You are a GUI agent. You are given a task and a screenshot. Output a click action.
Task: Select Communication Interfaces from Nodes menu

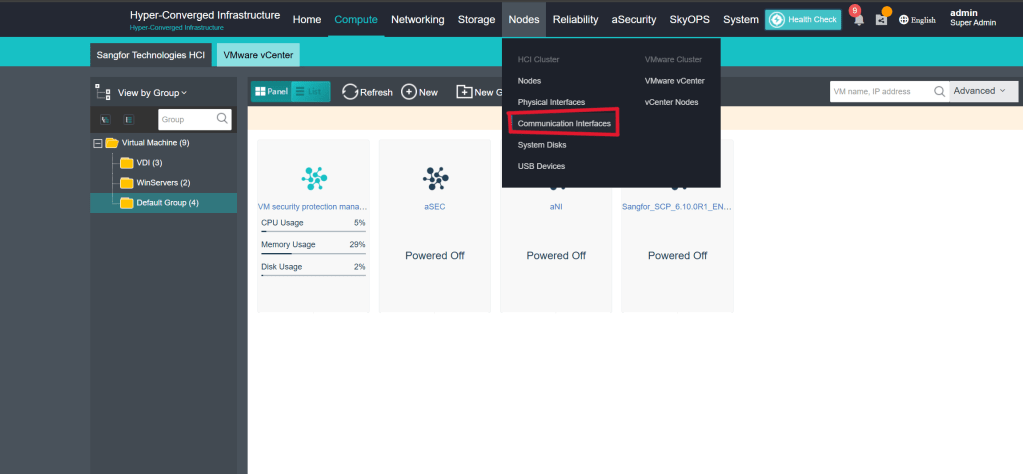pos(563,123)
